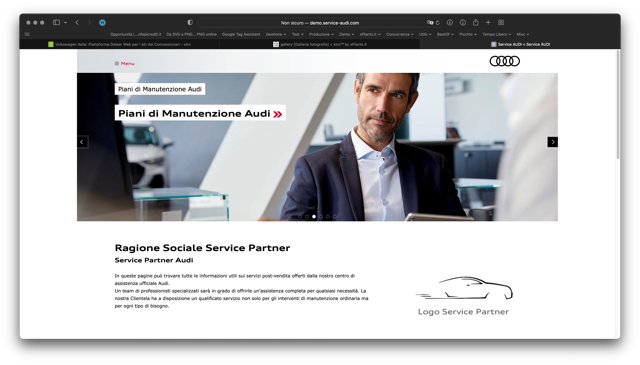This screenshot has width=640, height=365.
Task: Open the large Piani di Manutenzione Audi link
Action: tap(200, 113)
